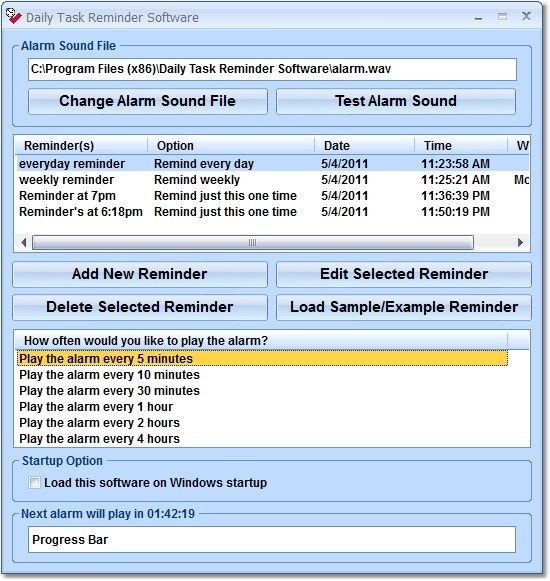
Task: Select the 'everyday reminder' row
Action: tap(272, 163)
